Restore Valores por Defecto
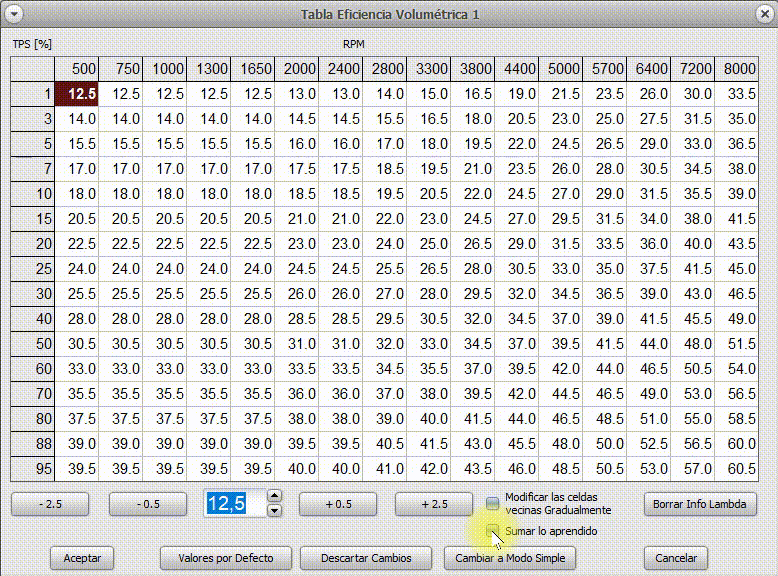Viewport: 778px width, 576px height. (225, 558)
